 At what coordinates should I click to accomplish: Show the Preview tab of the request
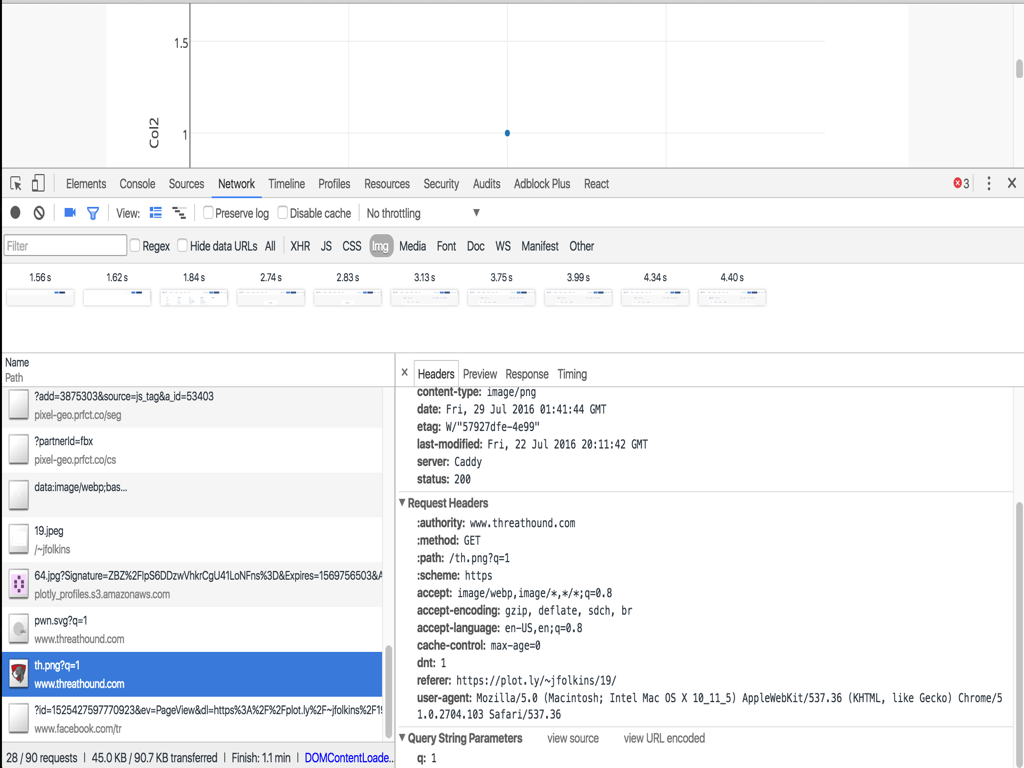[480, 374]
